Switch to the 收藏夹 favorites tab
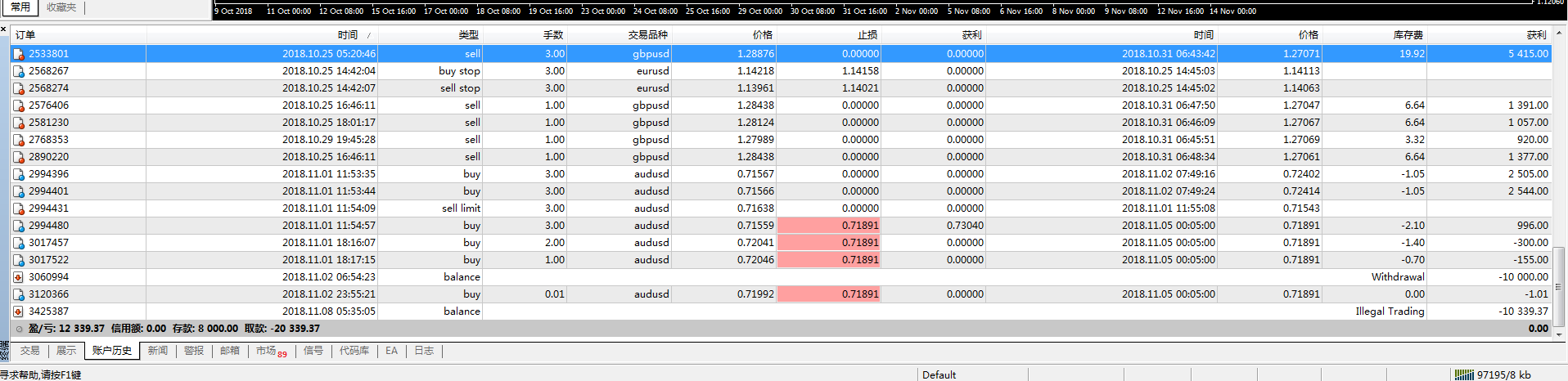The width and height of the screenshot is (1568, 381). coord(61,7)
